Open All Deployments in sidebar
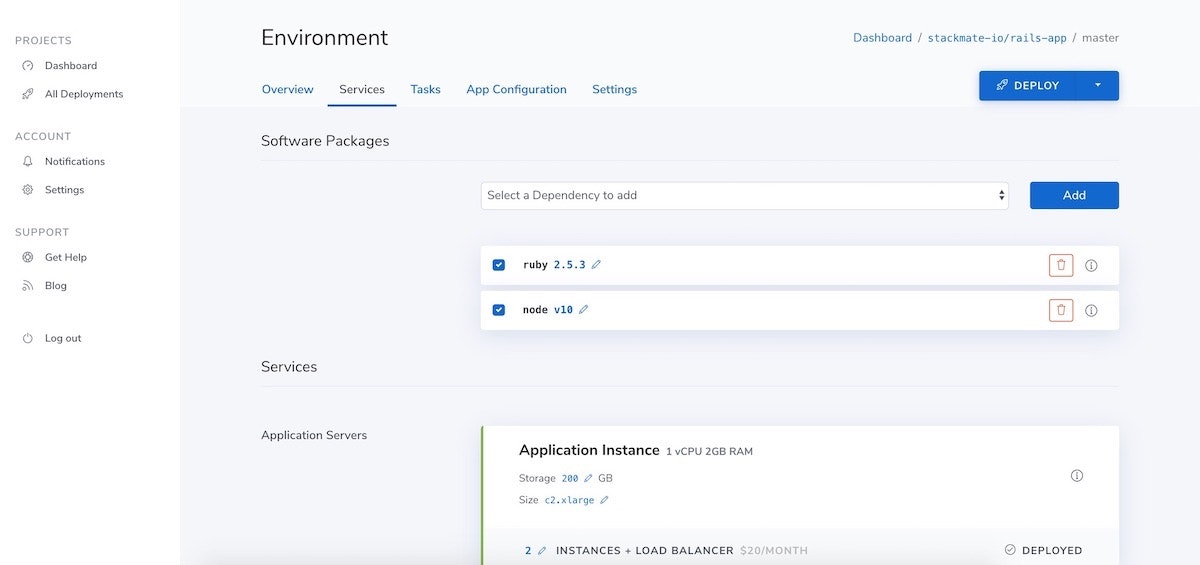The height and width of the screenshot is (565, 1200). coord(84,94)
